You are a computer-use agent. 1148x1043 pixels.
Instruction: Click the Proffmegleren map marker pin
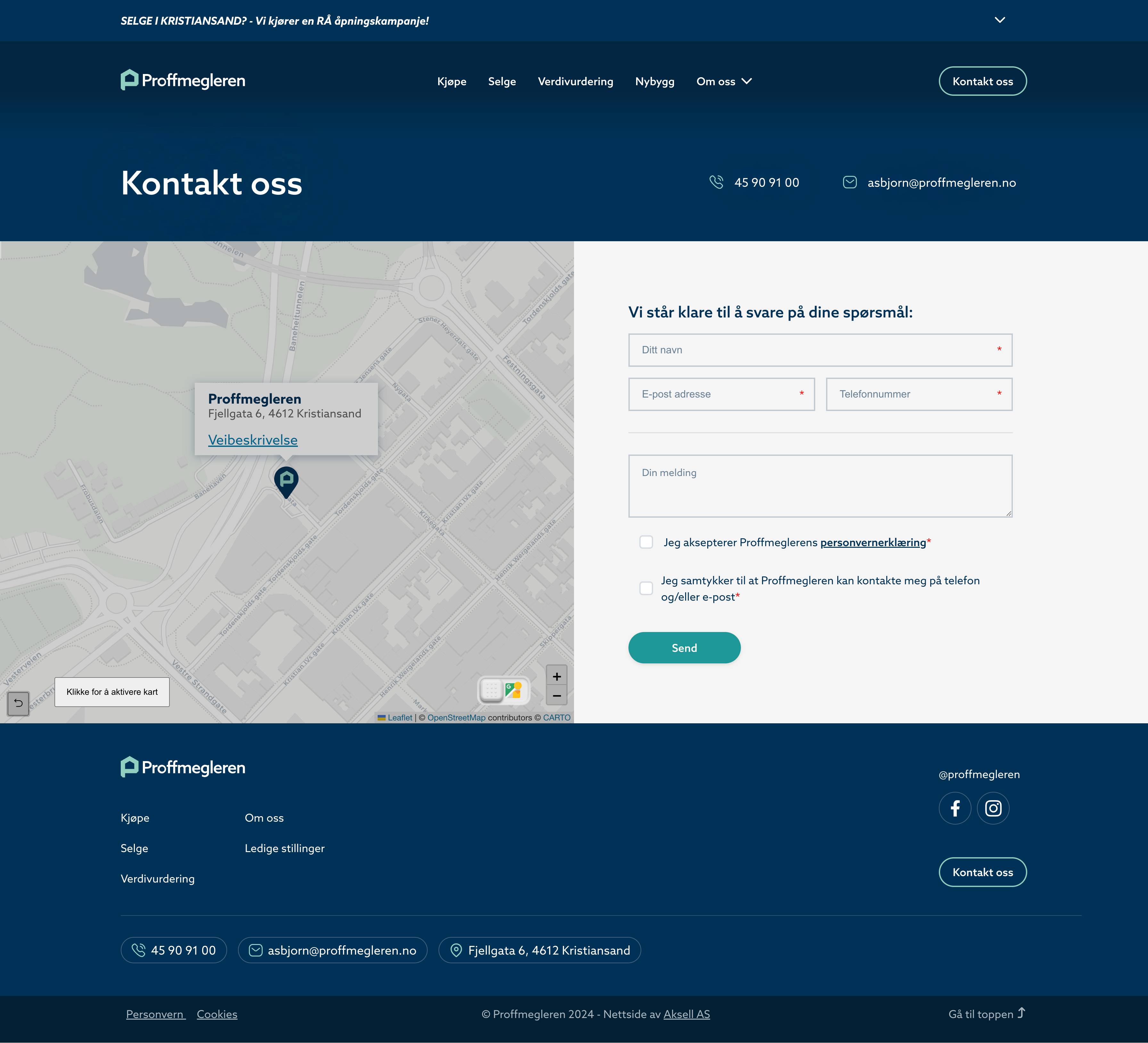[x=286, y=482]
